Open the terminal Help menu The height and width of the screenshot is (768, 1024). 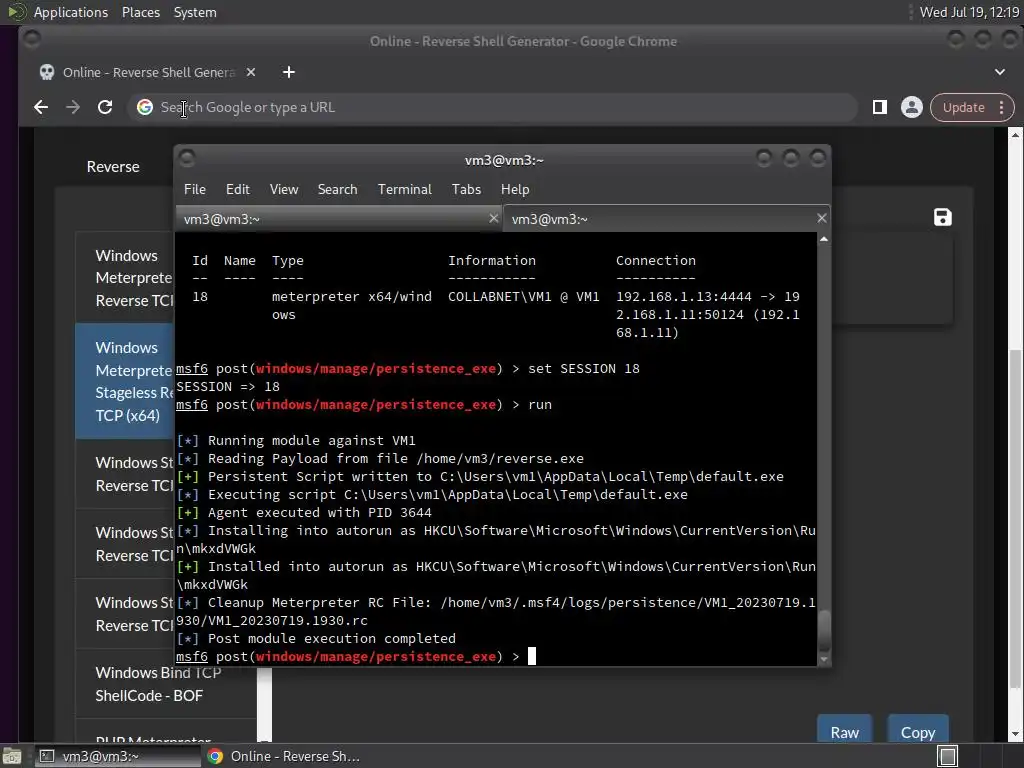(x=515, y=189)
